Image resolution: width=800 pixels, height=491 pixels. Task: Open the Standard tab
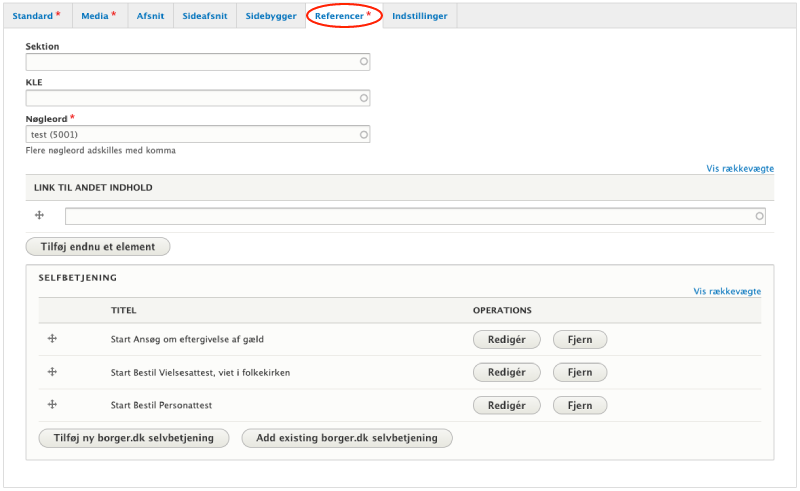(35, 16)
